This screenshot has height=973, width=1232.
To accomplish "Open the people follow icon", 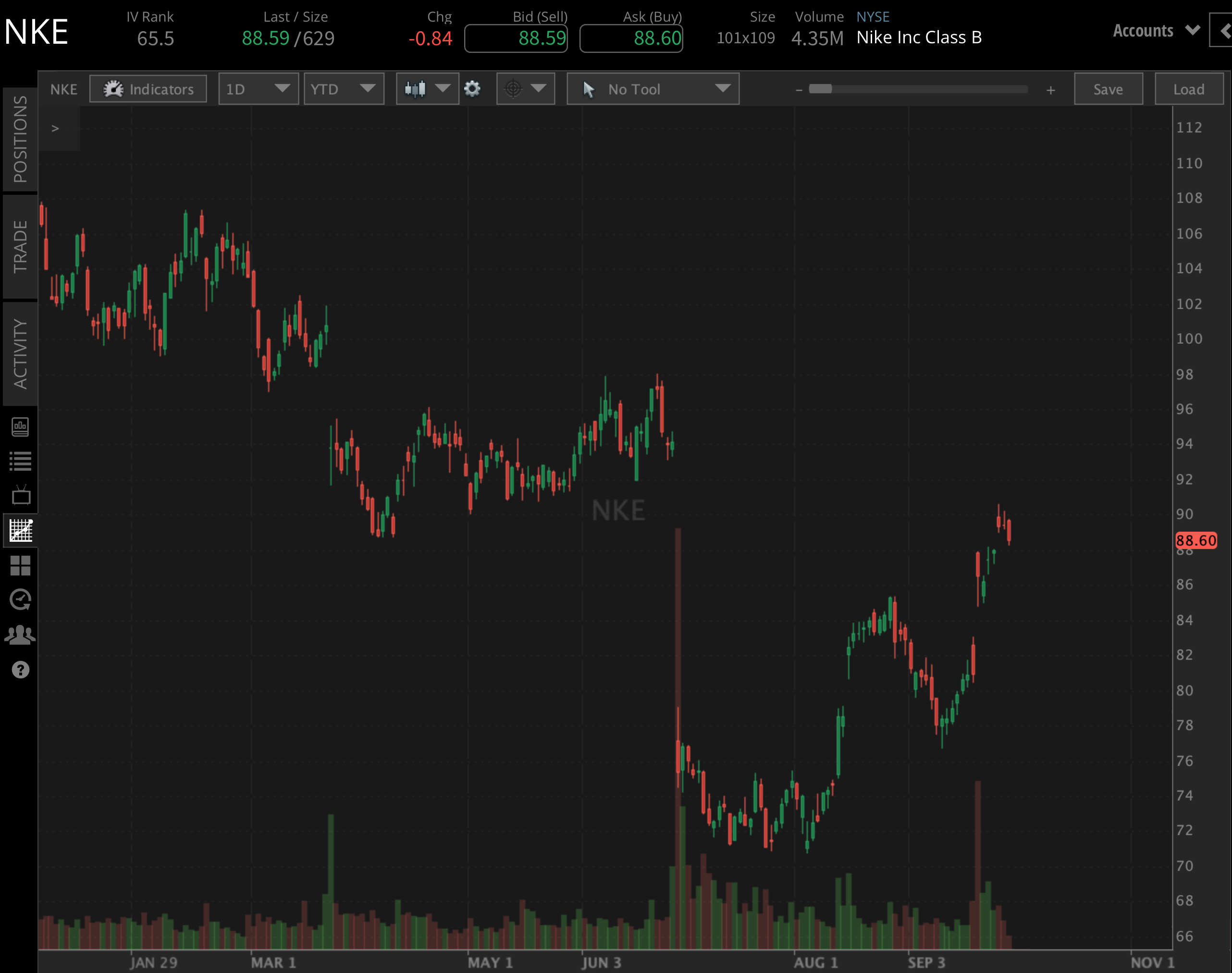I will tap(21, 635).
